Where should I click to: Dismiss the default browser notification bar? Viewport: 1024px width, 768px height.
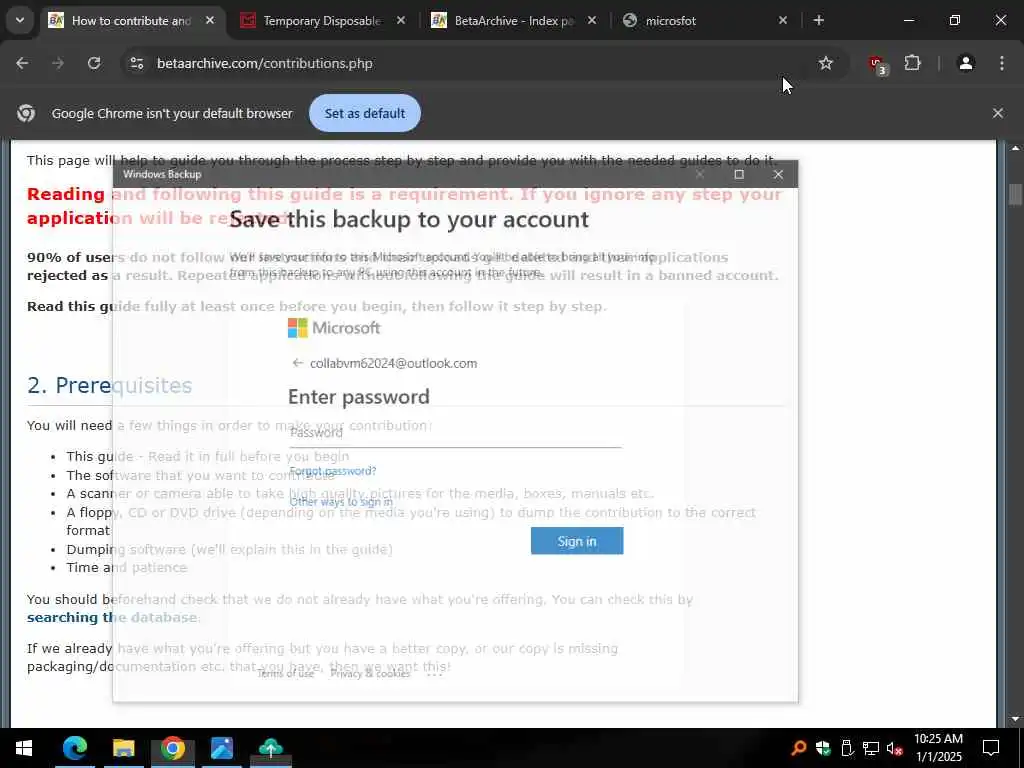(997, 113)
